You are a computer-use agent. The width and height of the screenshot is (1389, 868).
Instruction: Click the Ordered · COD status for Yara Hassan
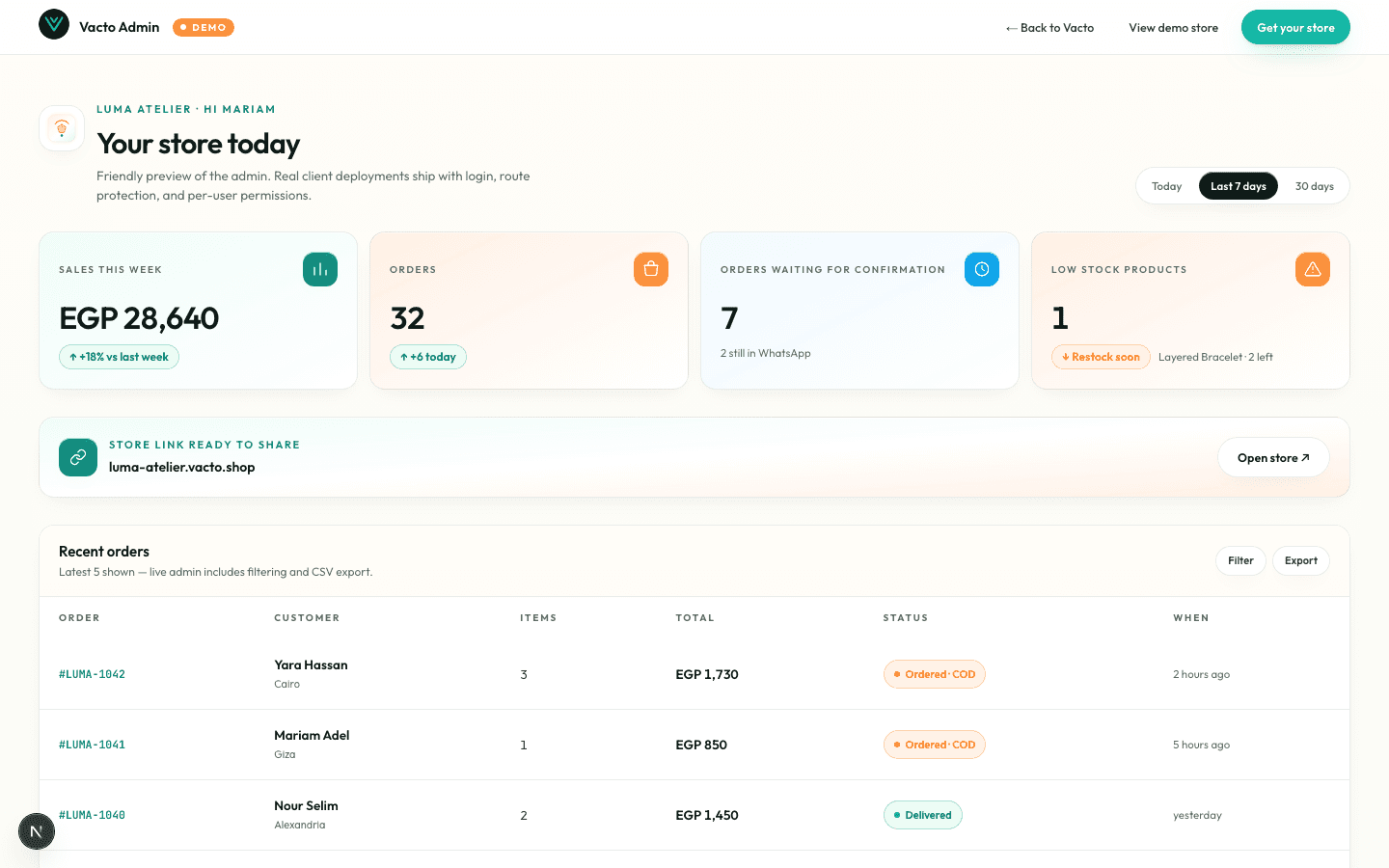point(935,674)
